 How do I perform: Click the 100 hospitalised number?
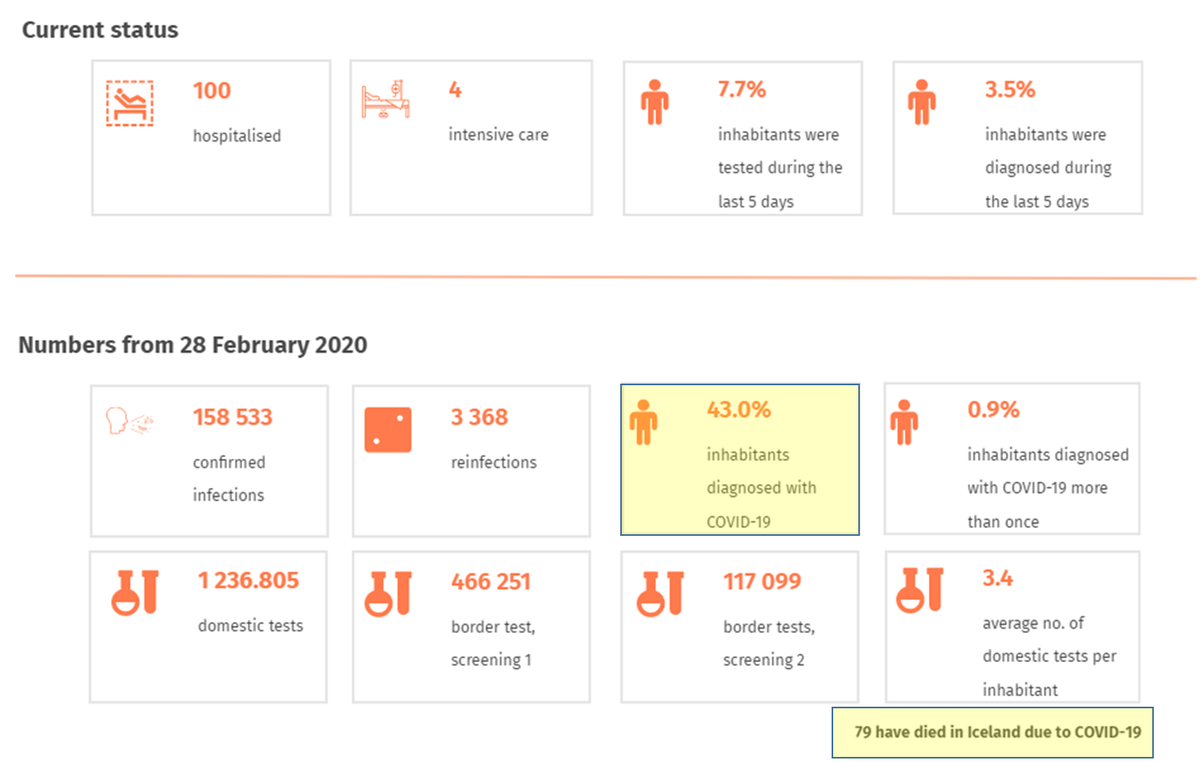(x=211, y=91)
